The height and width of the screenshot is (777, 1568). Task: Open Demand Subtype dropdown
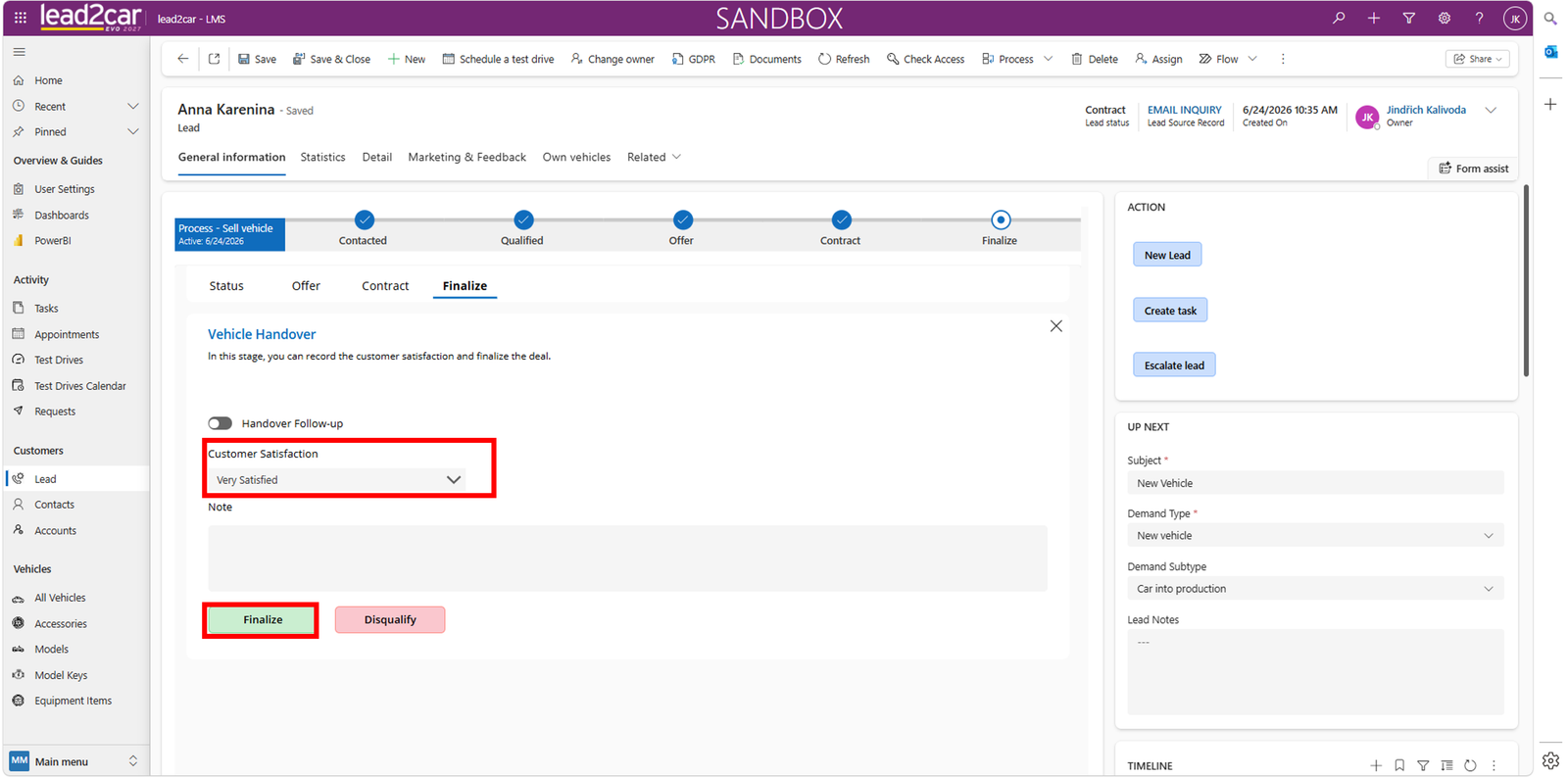[1315, 589]
